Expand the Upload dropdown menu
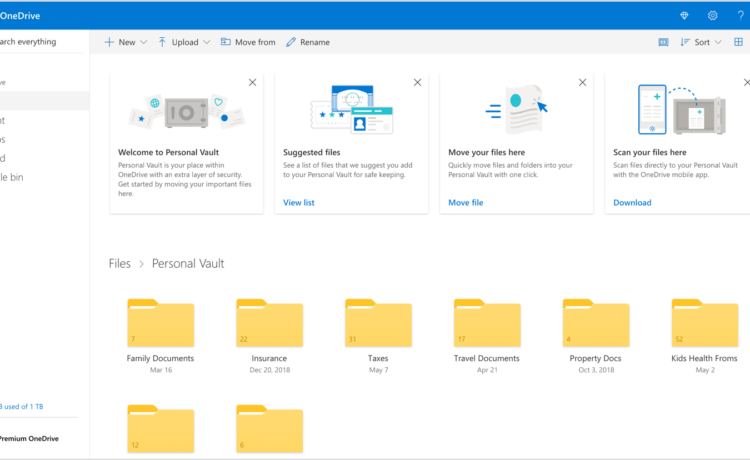This screenshot has height=460, width=750. tap(184, 42)
